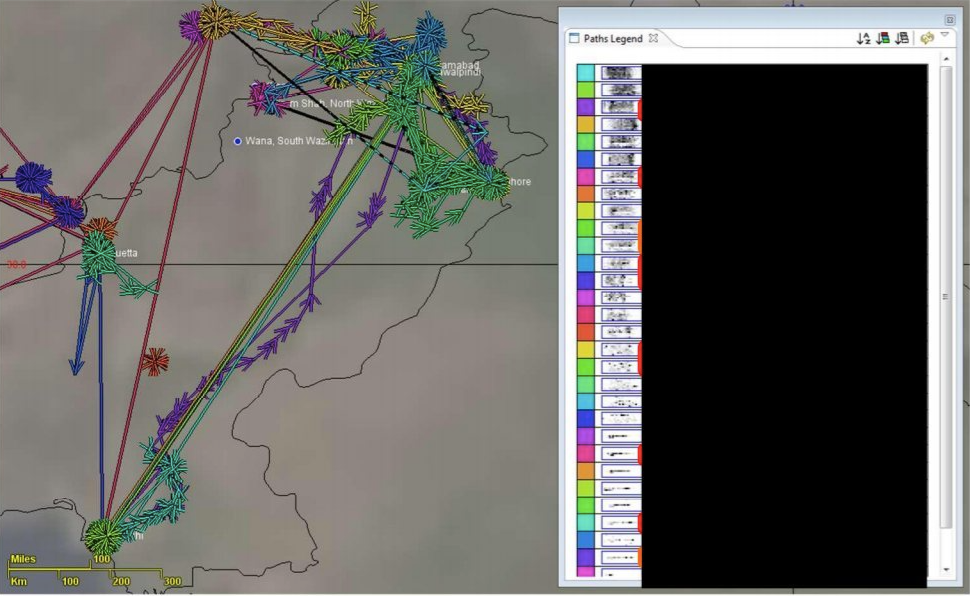The image size is (970, 596).
Task: Select the Paths Legend tab
Action: click(x=612, y=38)
